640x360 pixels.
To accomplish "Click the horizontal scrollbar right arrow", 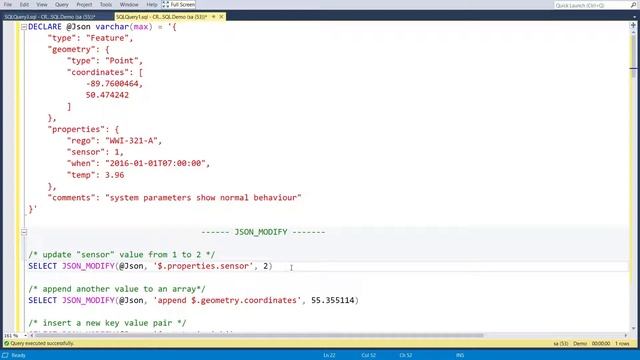I will coord(626,336).
